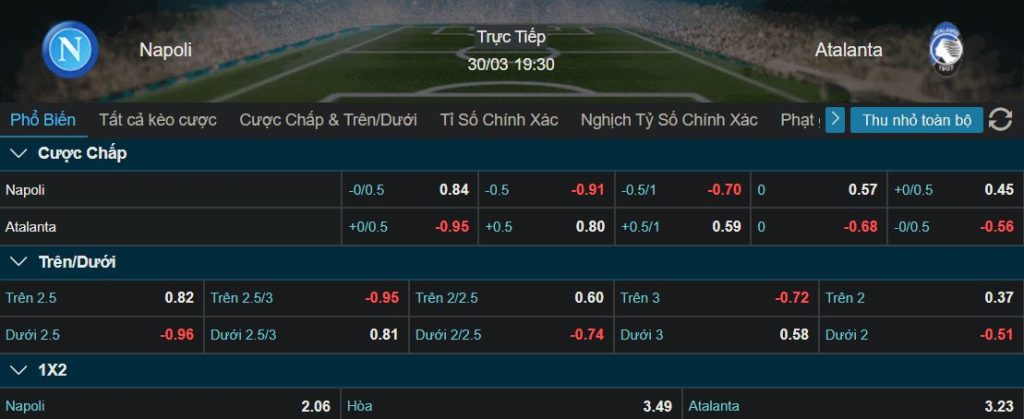The image size is (1024, 419).
Task: Select Hòa draw odds 3.49
Action: (x=510, y=406)
